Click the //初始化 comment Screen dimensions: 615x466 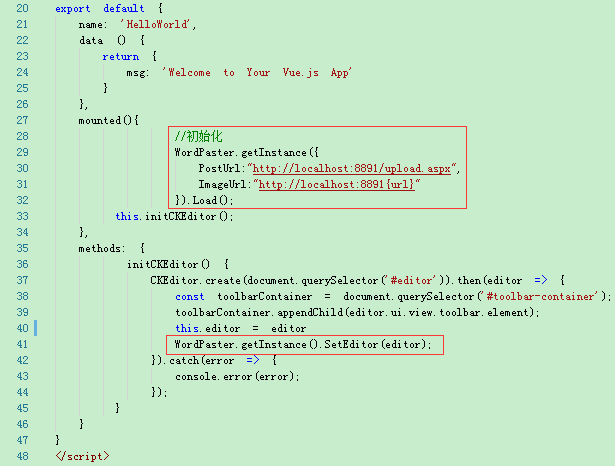pos(198,136)
